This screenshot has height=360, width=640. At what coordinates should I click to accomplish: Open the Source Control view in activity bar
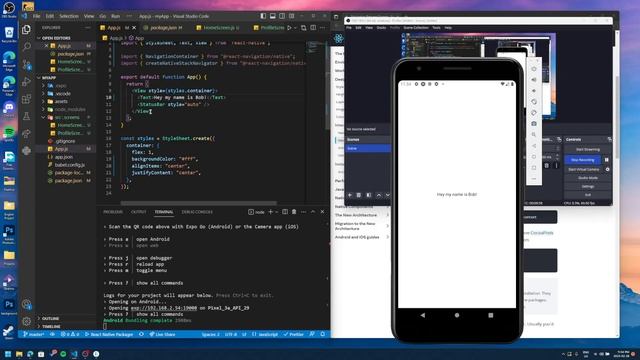27,64
